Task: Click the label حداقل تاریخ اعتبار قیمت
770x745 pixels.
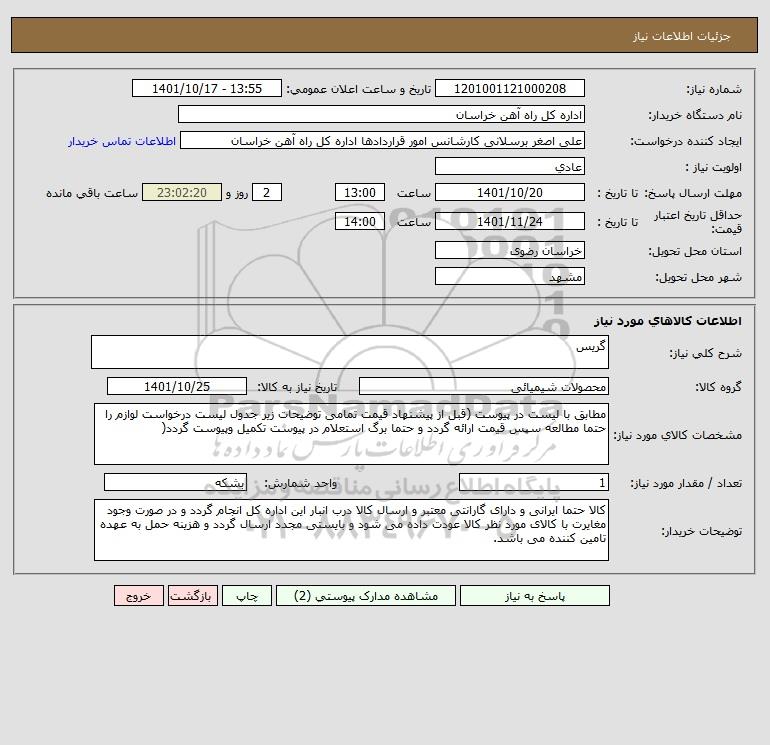Action: pyautogui.click(x=697, y=222)
